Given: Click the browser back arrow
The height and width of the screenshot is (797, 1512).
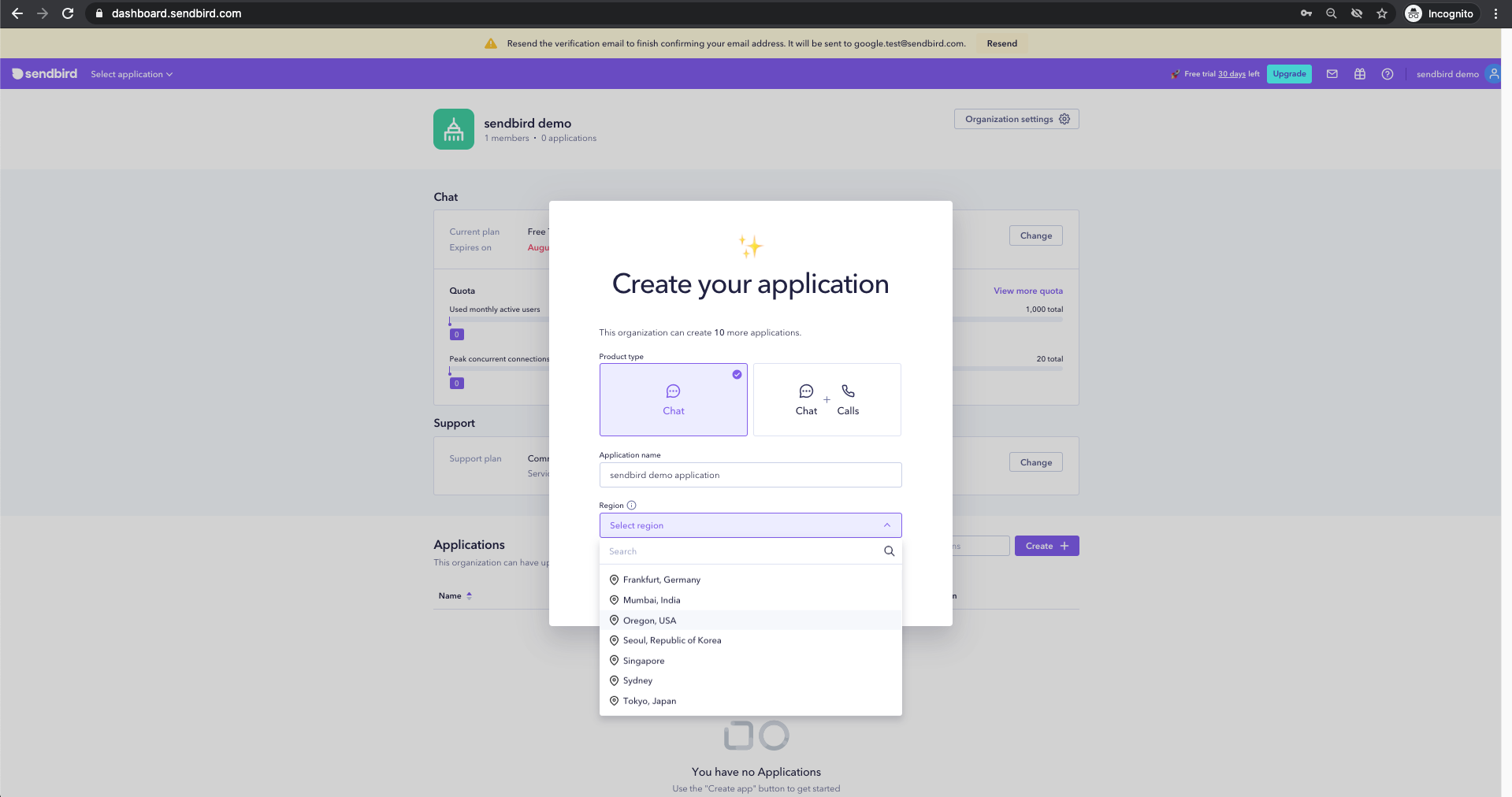Looking at the screenshot, I should pyautogui.click(x=17, y=13).
